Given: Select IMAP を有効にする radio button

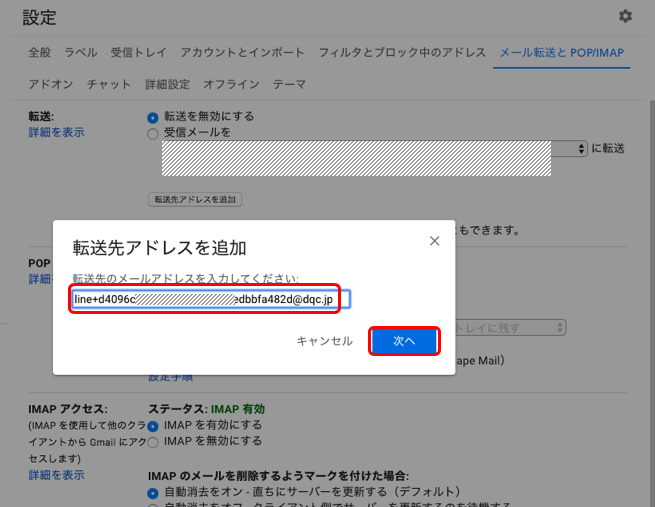Looking at the screenshot, I should (153, 426).
